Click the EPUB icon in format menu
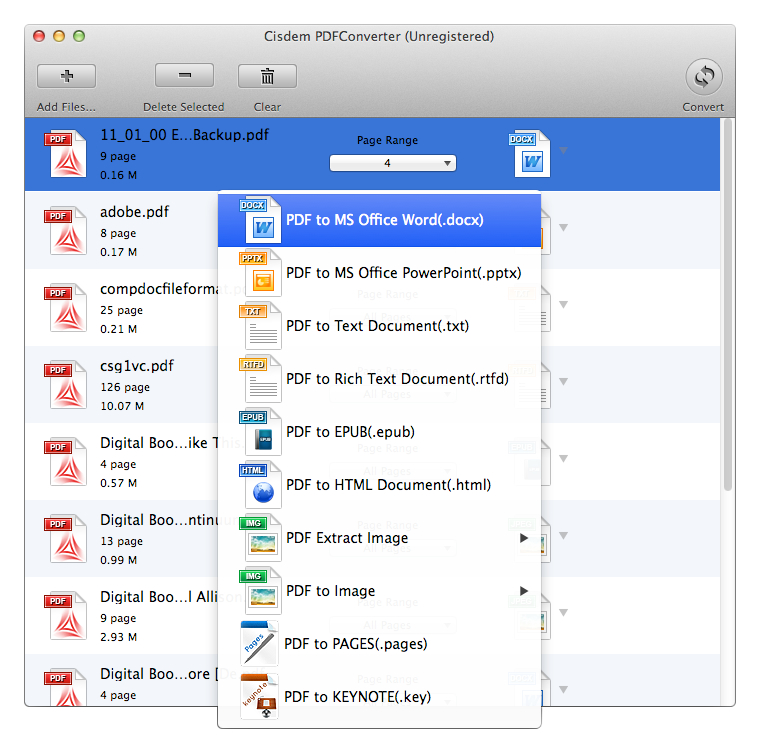Viewport: 760px width, 745px height. pos(260,431)
